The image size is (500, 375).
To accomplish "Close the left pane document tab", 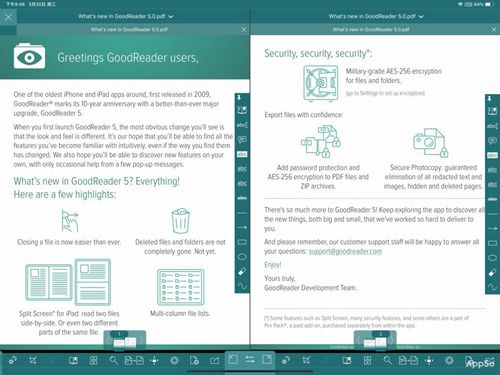I will (x=244, y=30).
